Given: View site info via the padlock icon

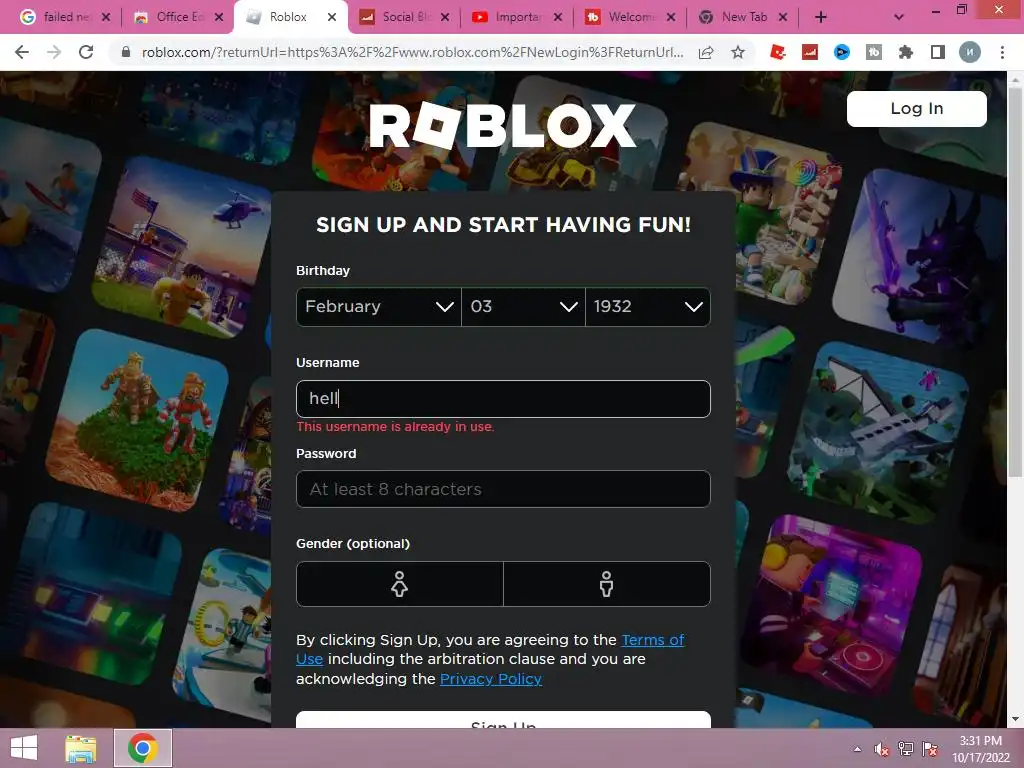Looking at the screenshot, I should click(x=126, y=52).
